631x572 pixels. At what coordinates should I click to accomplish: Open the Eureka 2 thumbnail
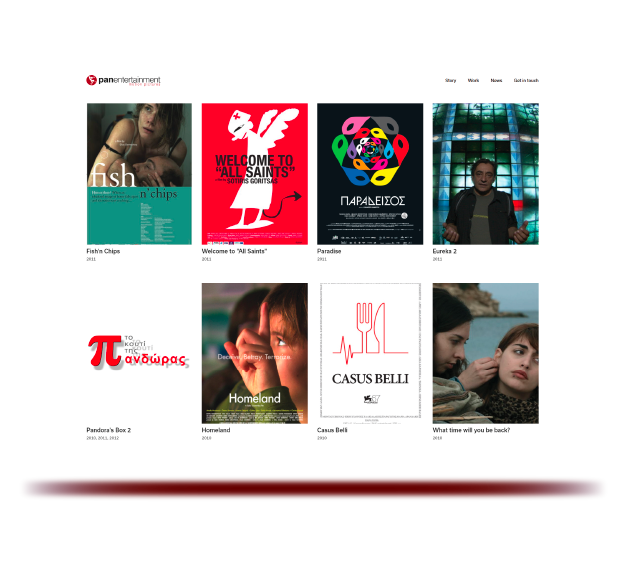tap(485, 173)
